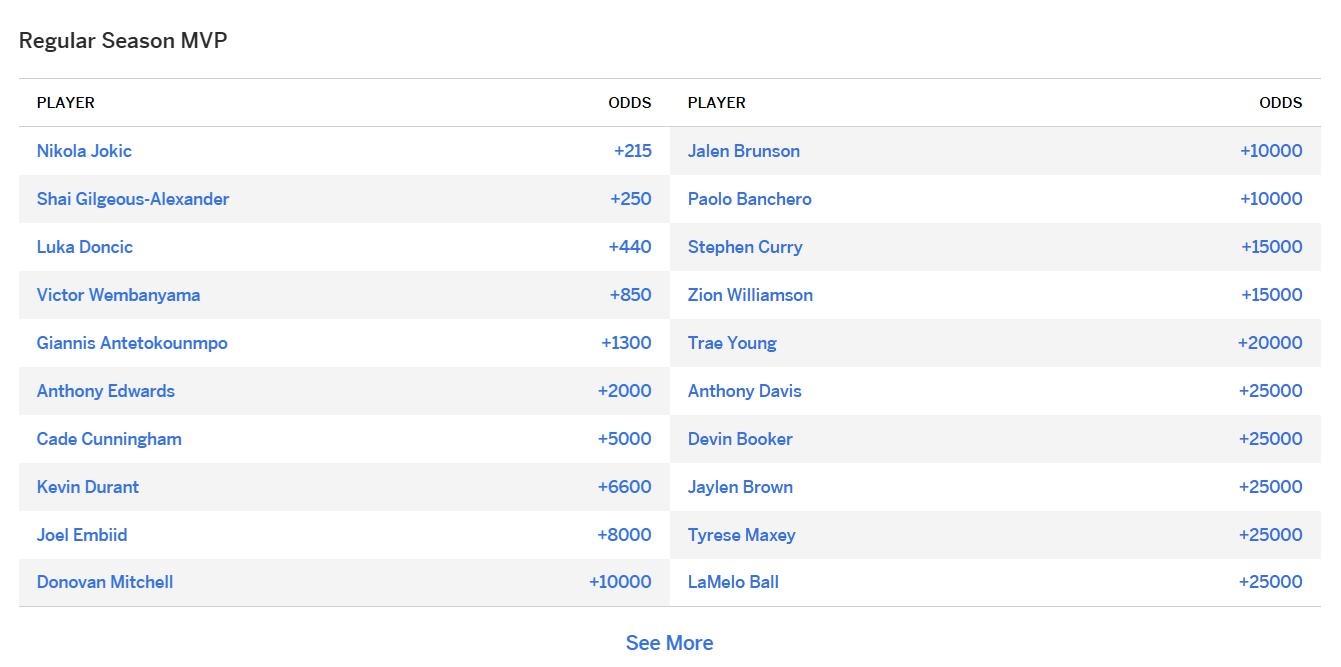Click Donovan Mitchell's name
Viewport: 1341px width, 667px height.
point(105,582)
